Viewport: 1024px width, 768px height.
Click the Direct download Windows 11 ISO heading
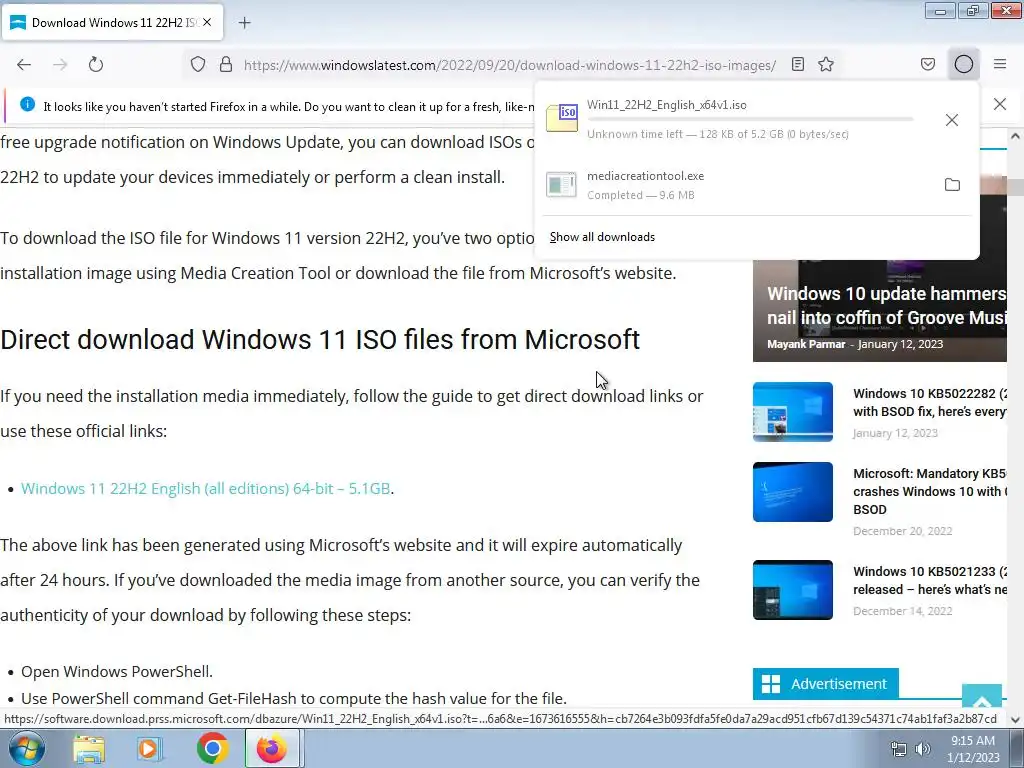pos(320,340)
